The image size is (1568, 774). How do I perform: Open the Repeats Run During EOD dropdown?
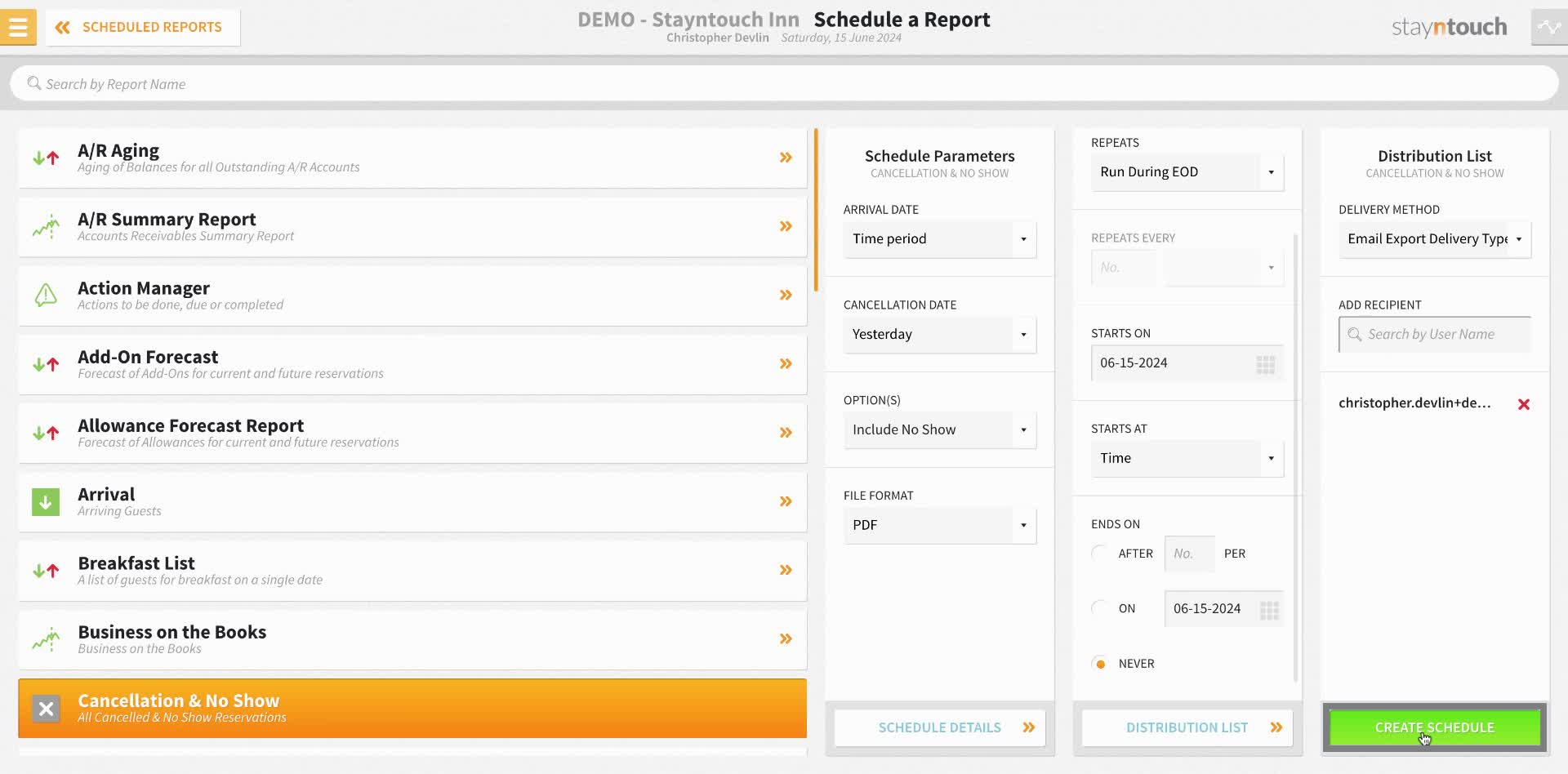click(x=1187, y=172)
